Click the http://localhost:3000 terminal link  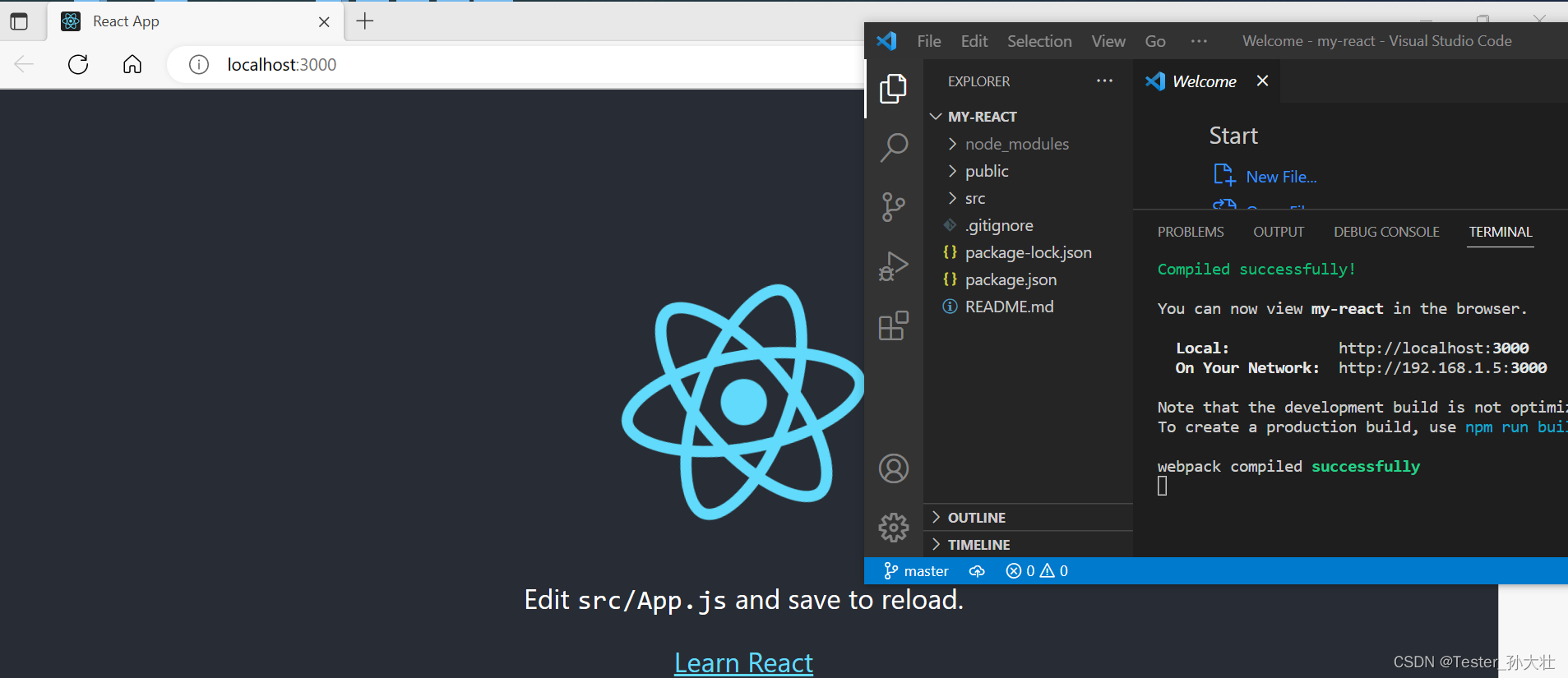[x=1433, y=348]
